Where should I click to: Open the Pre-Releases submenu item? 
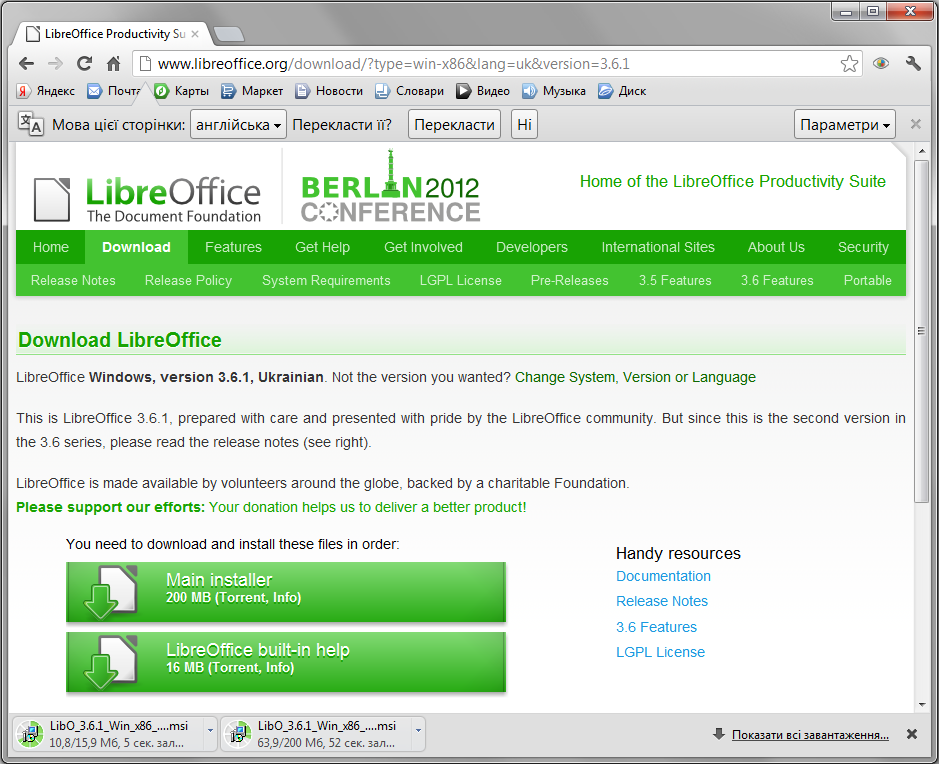(570, 280)
